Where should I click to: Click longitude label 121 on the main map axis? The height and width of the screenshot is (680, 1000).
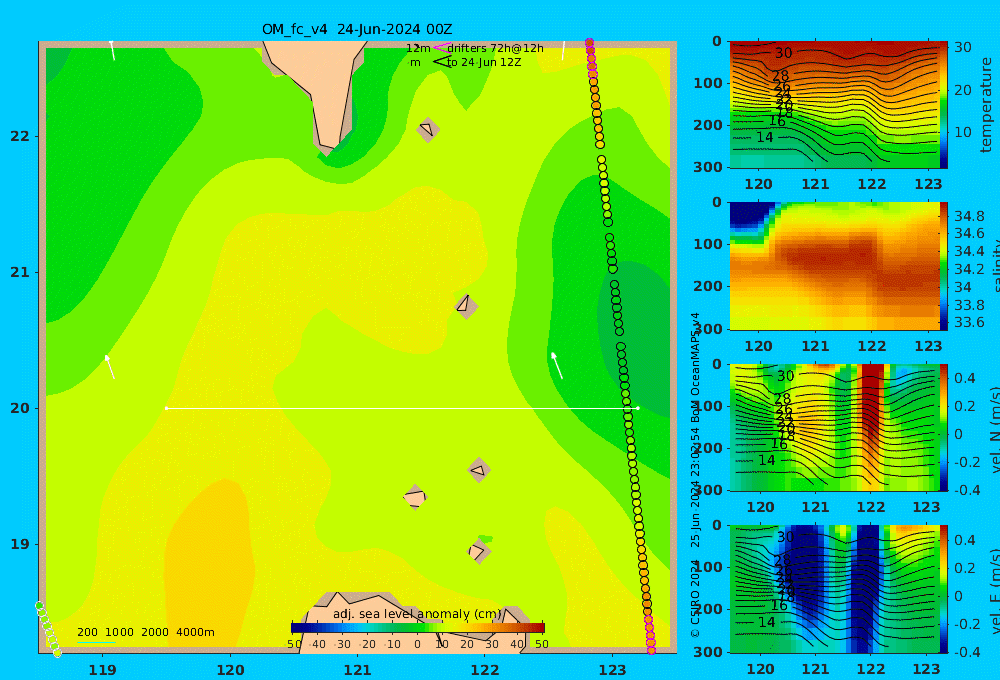tap(358, 670)
